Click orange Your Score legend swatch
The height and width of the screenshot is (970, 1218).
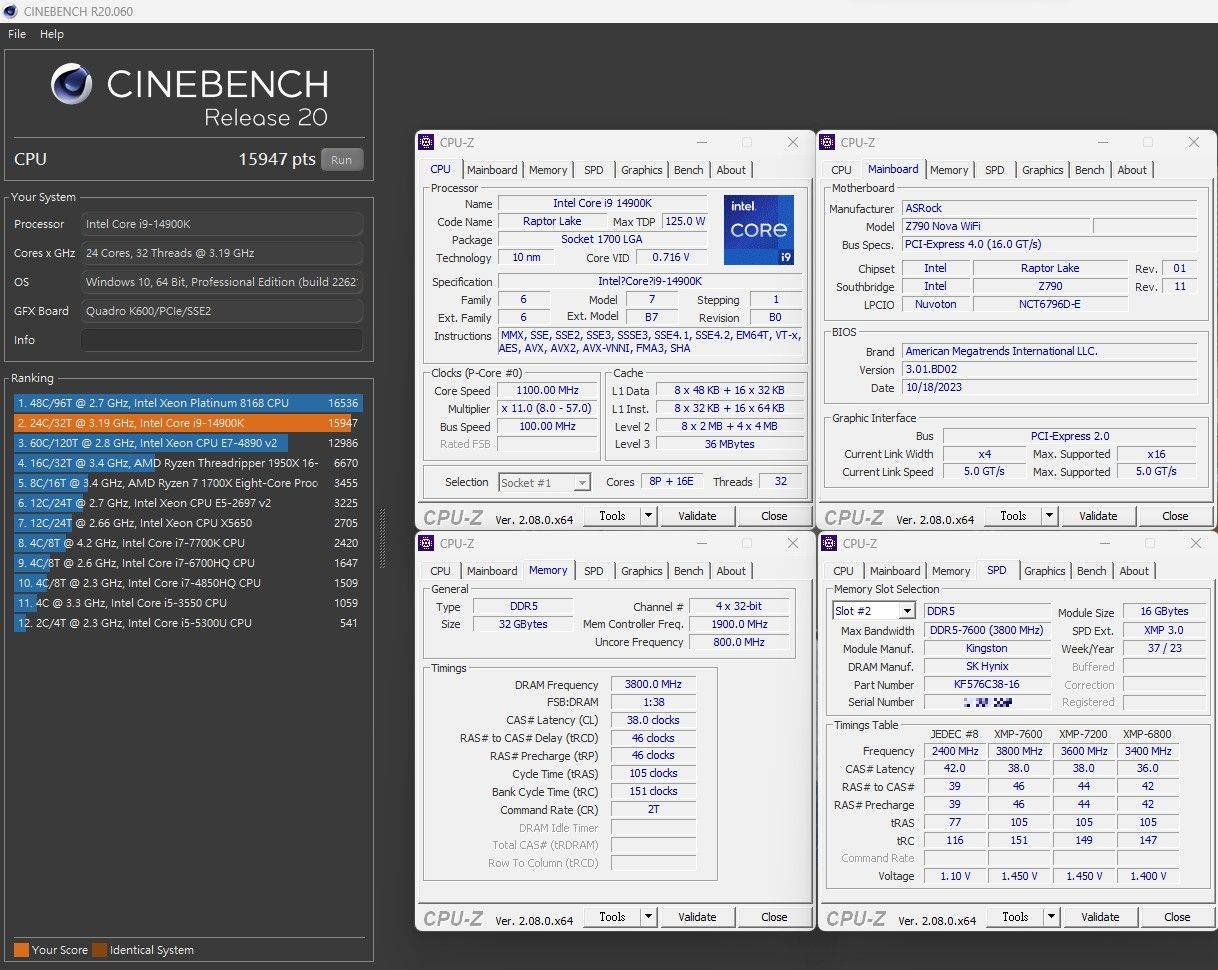pos(21,950)
